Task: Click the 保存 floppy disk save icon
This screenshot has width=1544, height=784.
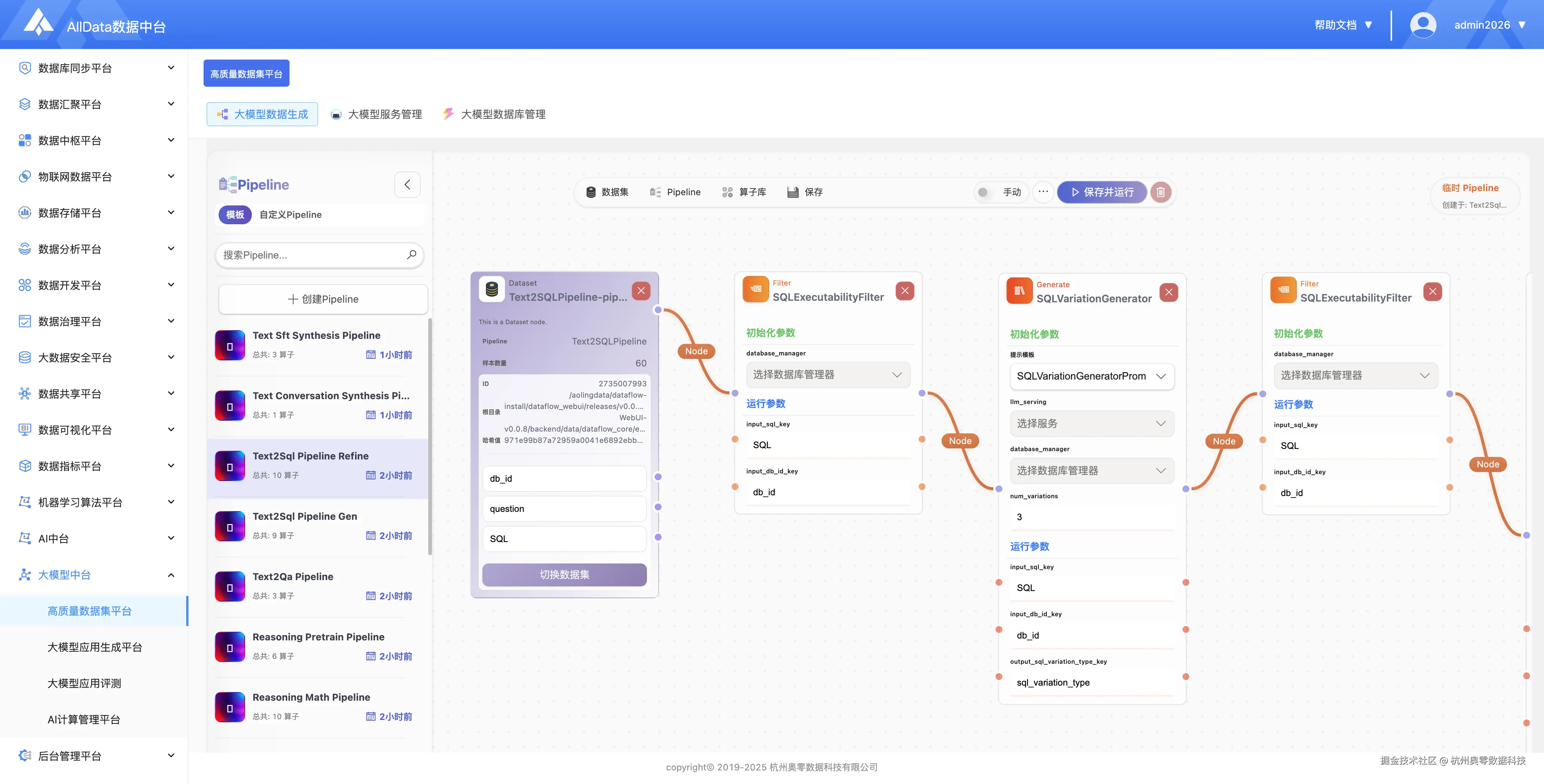Action: click(793, 192)
